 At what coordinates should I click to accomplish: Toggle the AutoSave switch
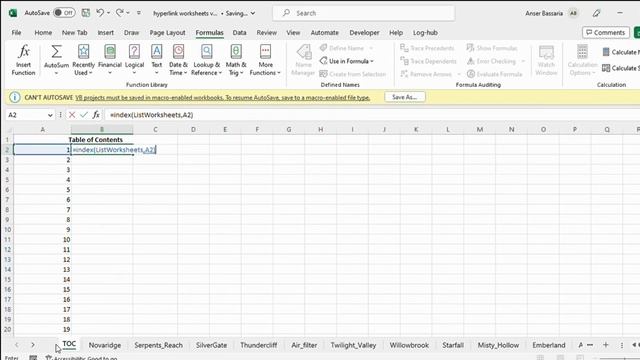click(64, 13)
